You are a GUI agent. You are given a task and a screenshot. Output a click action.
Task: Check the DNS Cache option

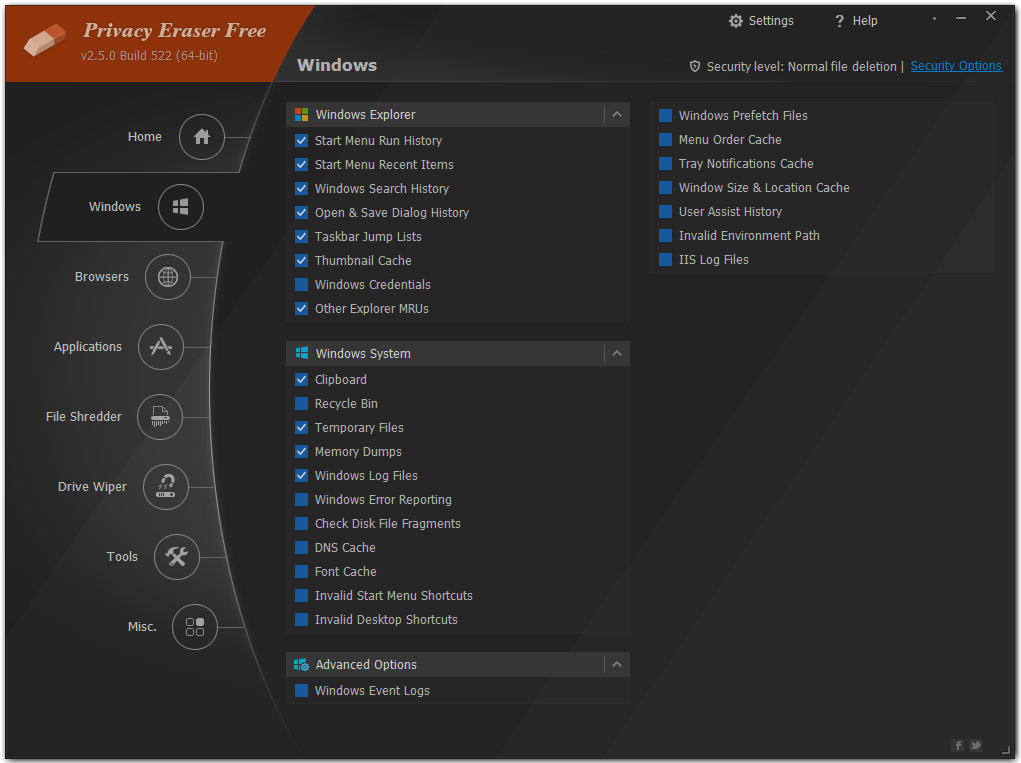(301, 548)
